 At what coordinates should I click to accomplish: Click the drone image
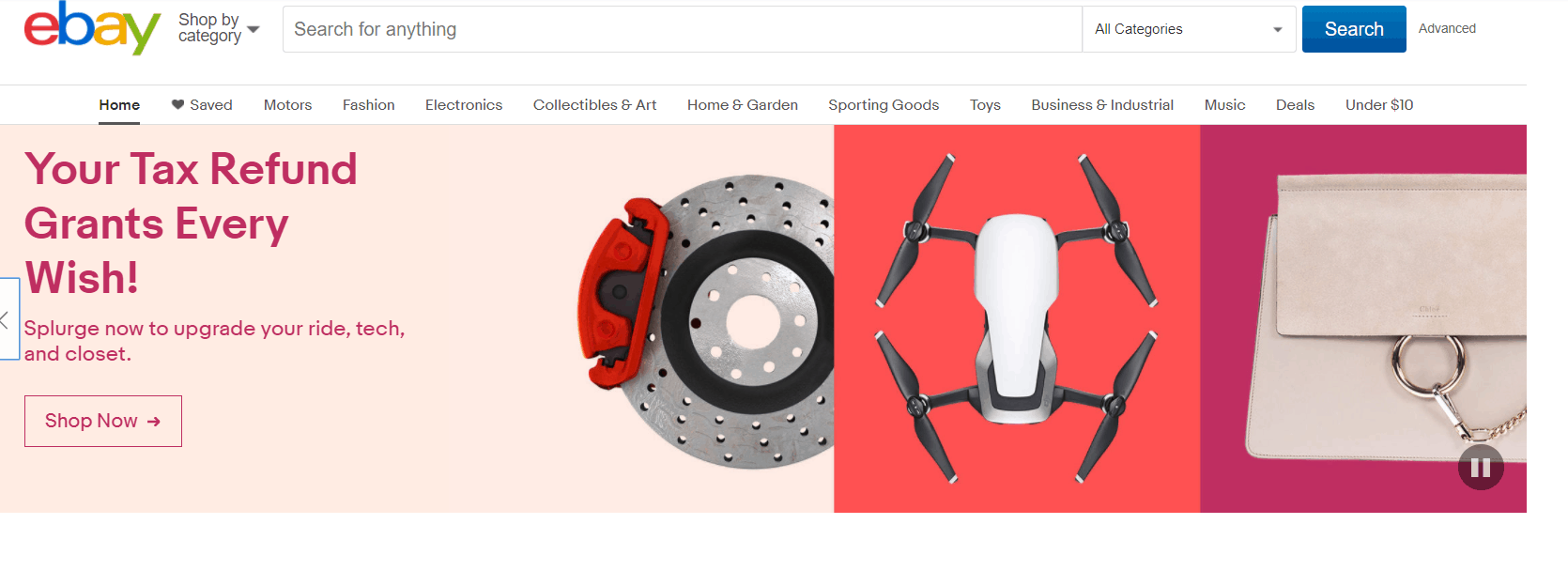(1017, 318)
